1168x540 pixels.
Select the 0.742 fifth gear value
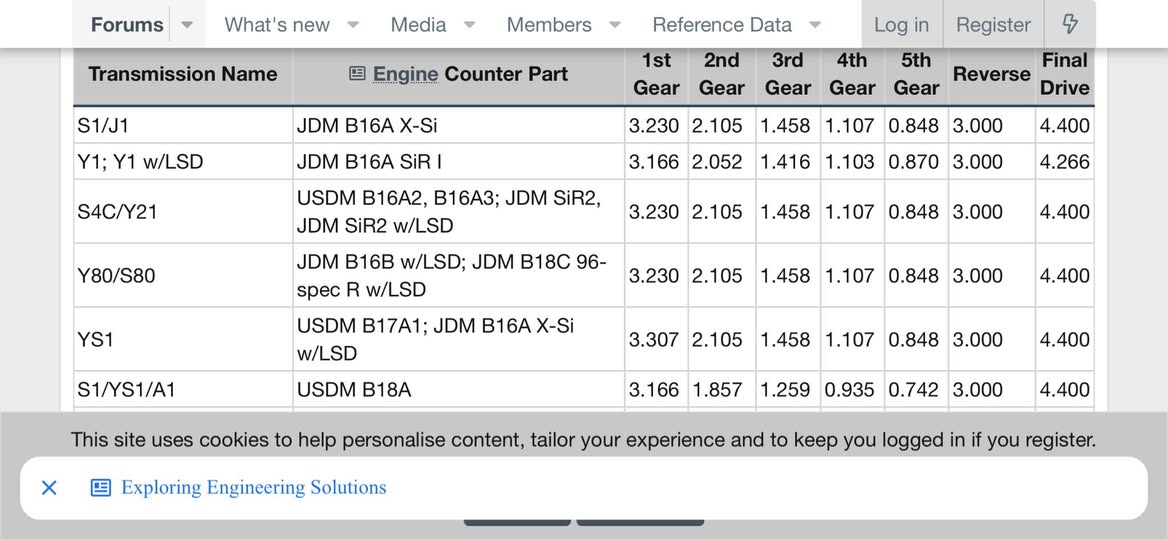coord(916,389)
